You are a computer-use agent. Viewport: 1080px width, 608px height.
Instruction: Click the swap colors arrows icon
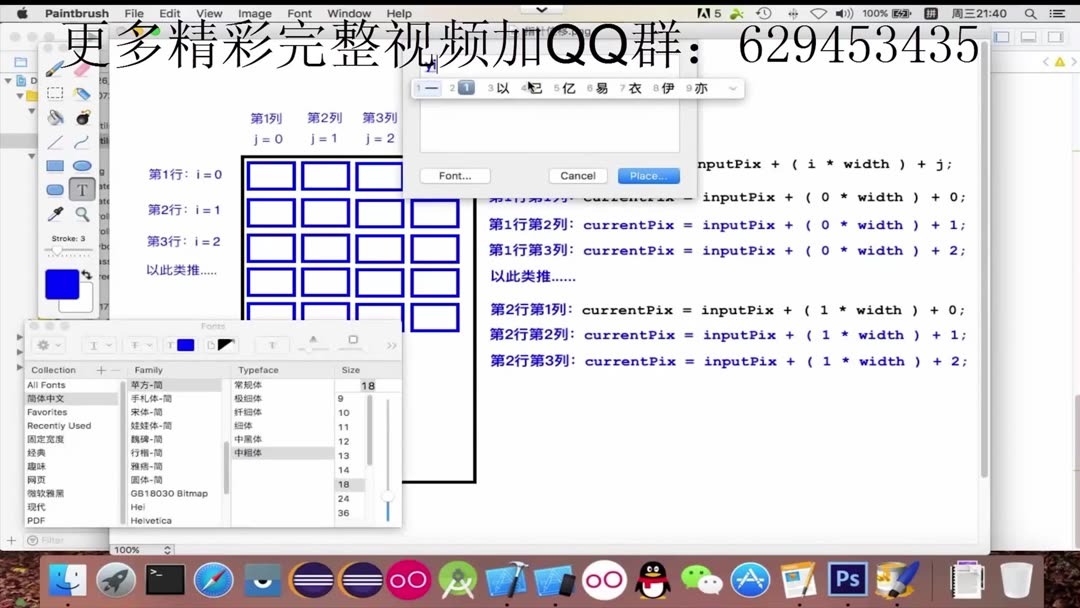(x=88, y=275)
